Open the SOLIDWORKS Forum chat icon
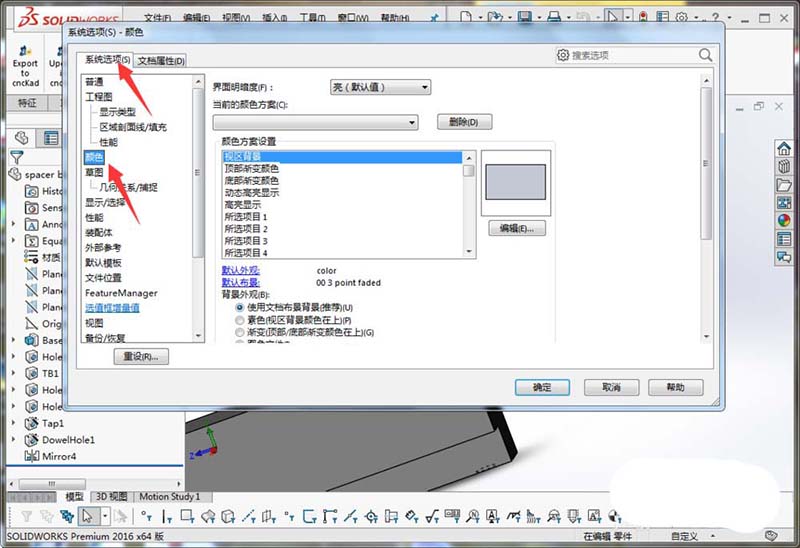The image size is (800, 548). point(784,257)
